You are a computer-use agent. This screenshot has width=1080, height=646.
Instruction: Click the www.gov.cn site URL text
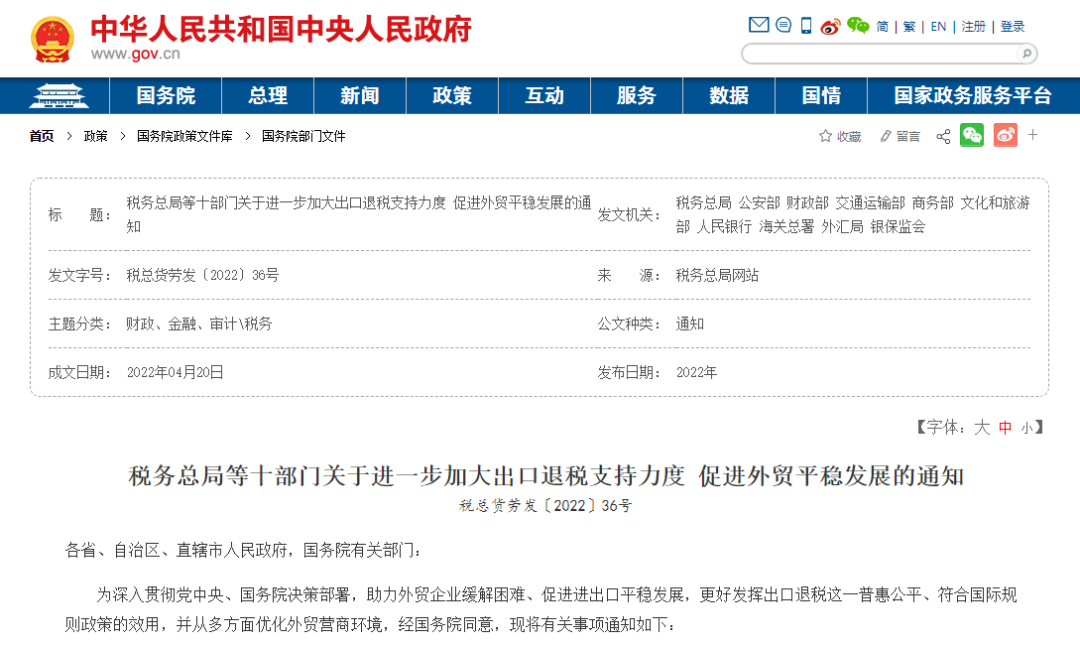tap(135, 54)
